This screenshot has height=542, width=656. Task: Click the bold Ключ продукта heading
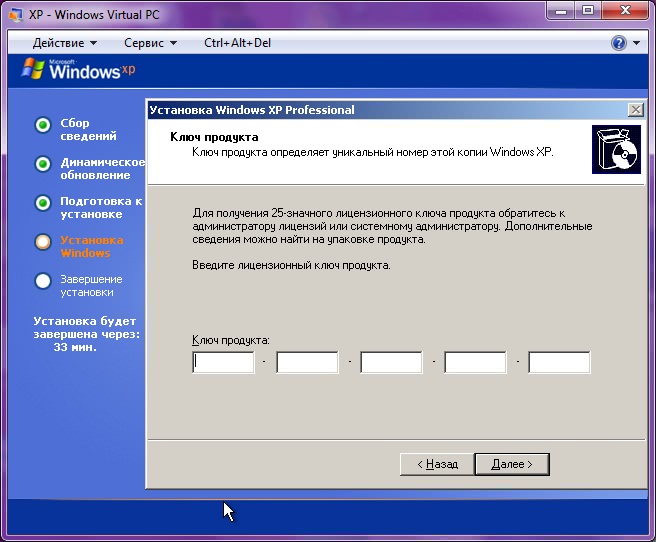(x=214, y=137)
